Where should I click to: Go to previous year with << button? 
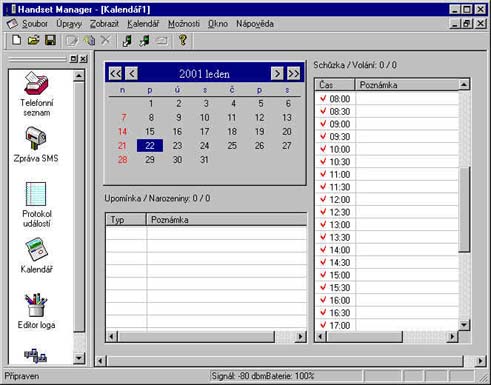(115, 73)
